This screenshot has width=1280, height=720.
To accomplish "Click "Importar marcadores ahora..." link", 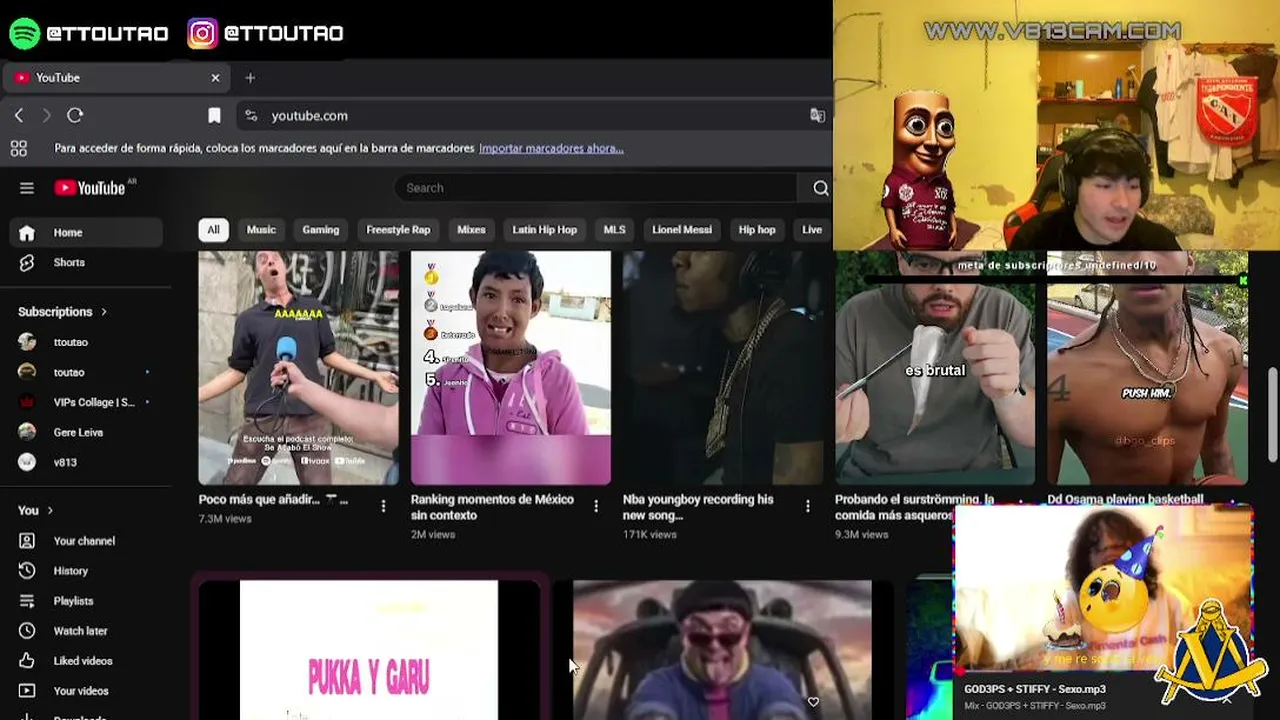I will (551, 149).
